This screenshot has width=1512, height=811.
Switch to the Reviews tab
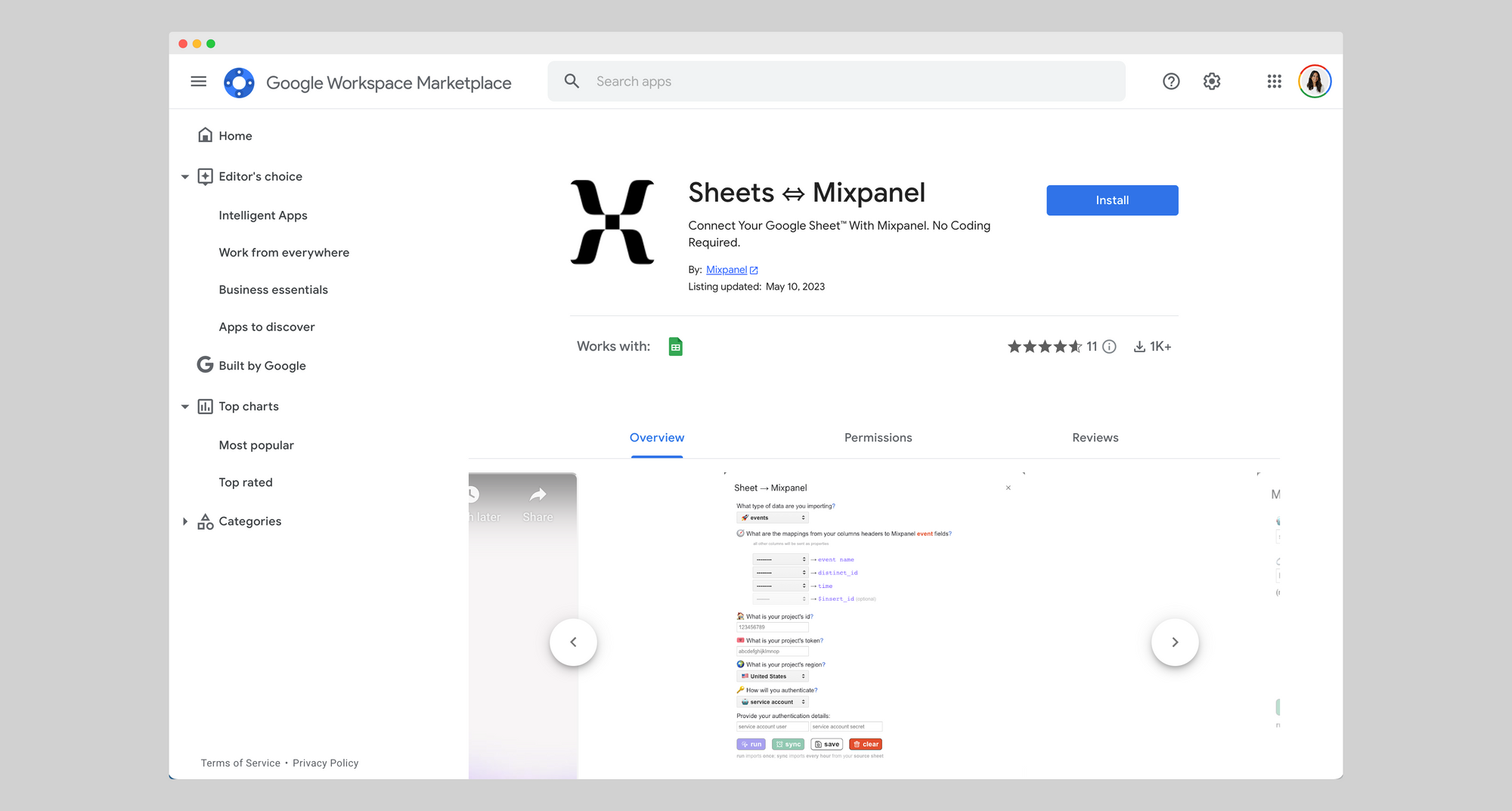[1095, 438]
